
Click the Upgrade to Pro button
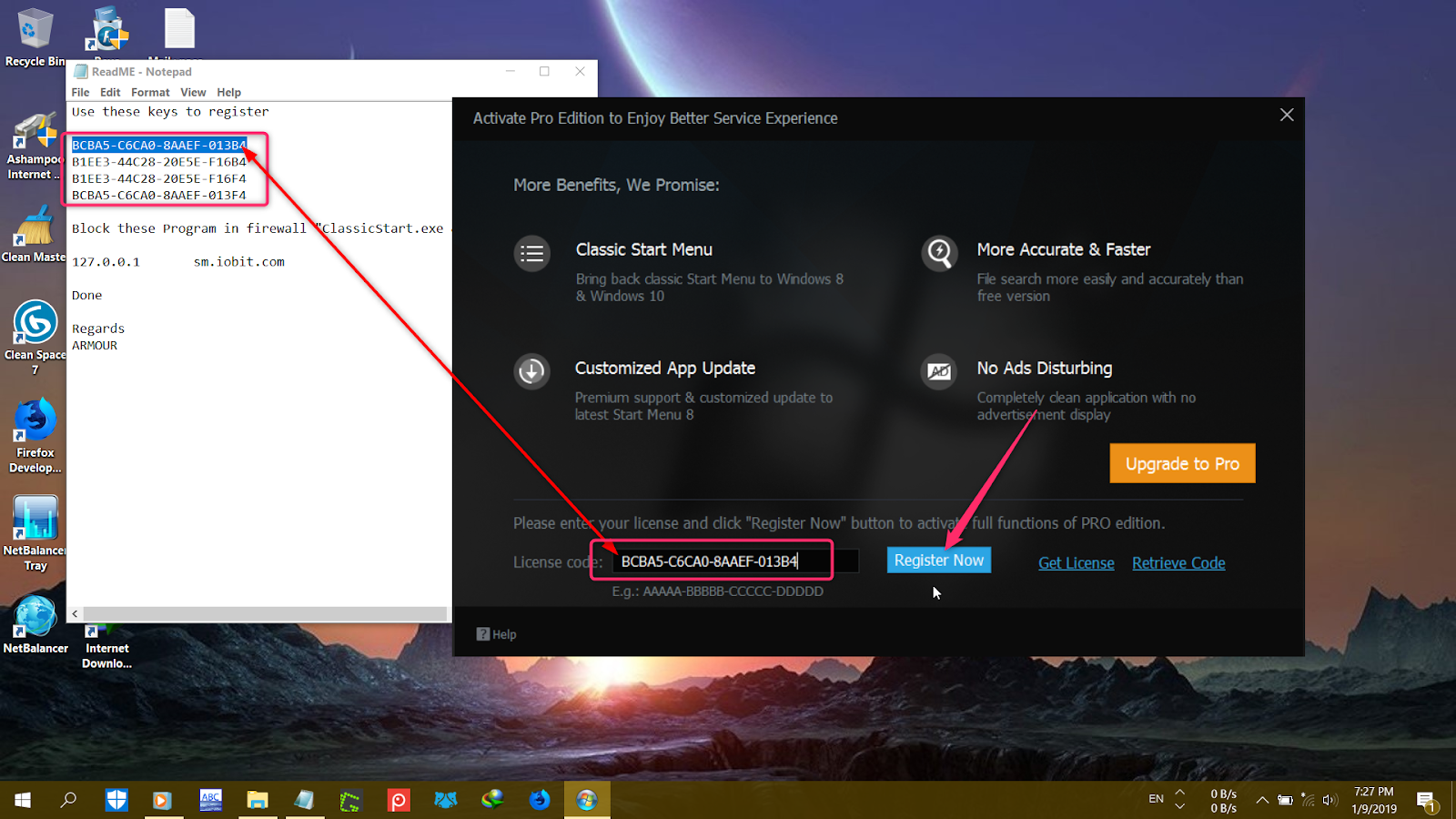click(x=1182, y=463)
